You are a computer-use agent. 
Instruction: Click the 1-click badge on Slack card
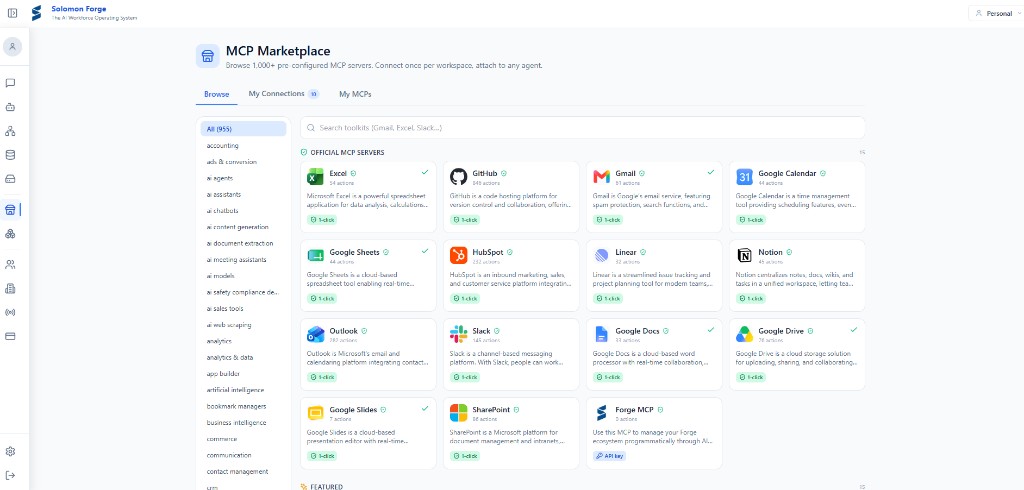pos(466,377)
